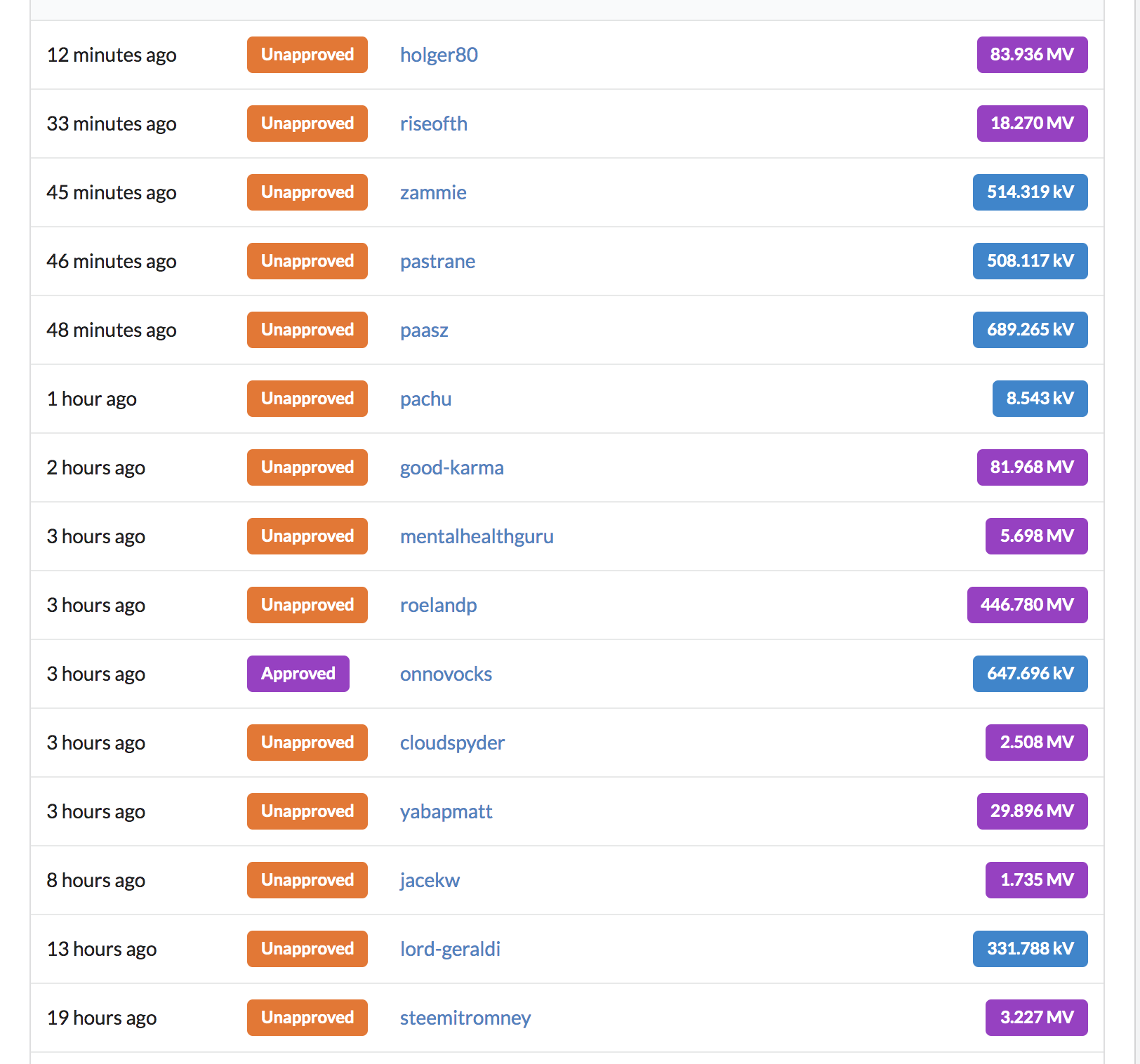Click the Approved badge for onnovocks
Viewport: 1140px width, 1064px height.
click(298, 674)
